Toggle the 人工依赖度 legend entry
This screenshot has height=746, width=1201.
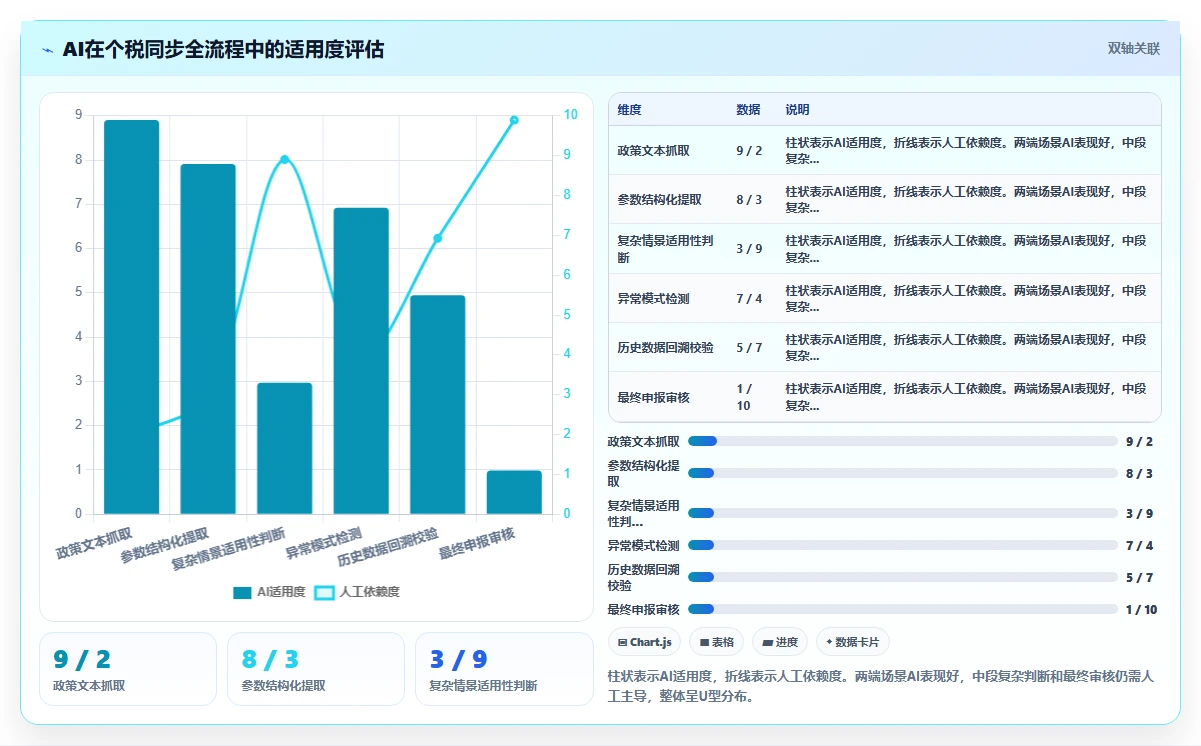click(x=357, y=592)
